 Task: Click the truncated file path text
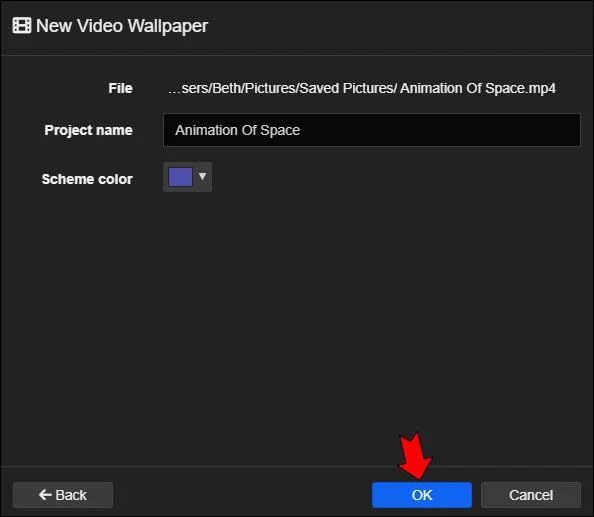pyautogui.click(x=362, y=88)
